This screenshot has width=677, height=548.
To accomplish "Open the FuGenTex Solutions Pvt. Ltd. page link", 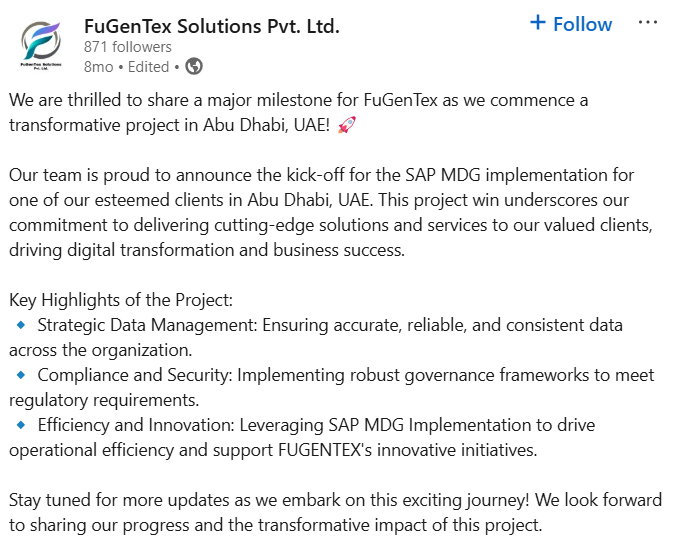I will (212, 26).
